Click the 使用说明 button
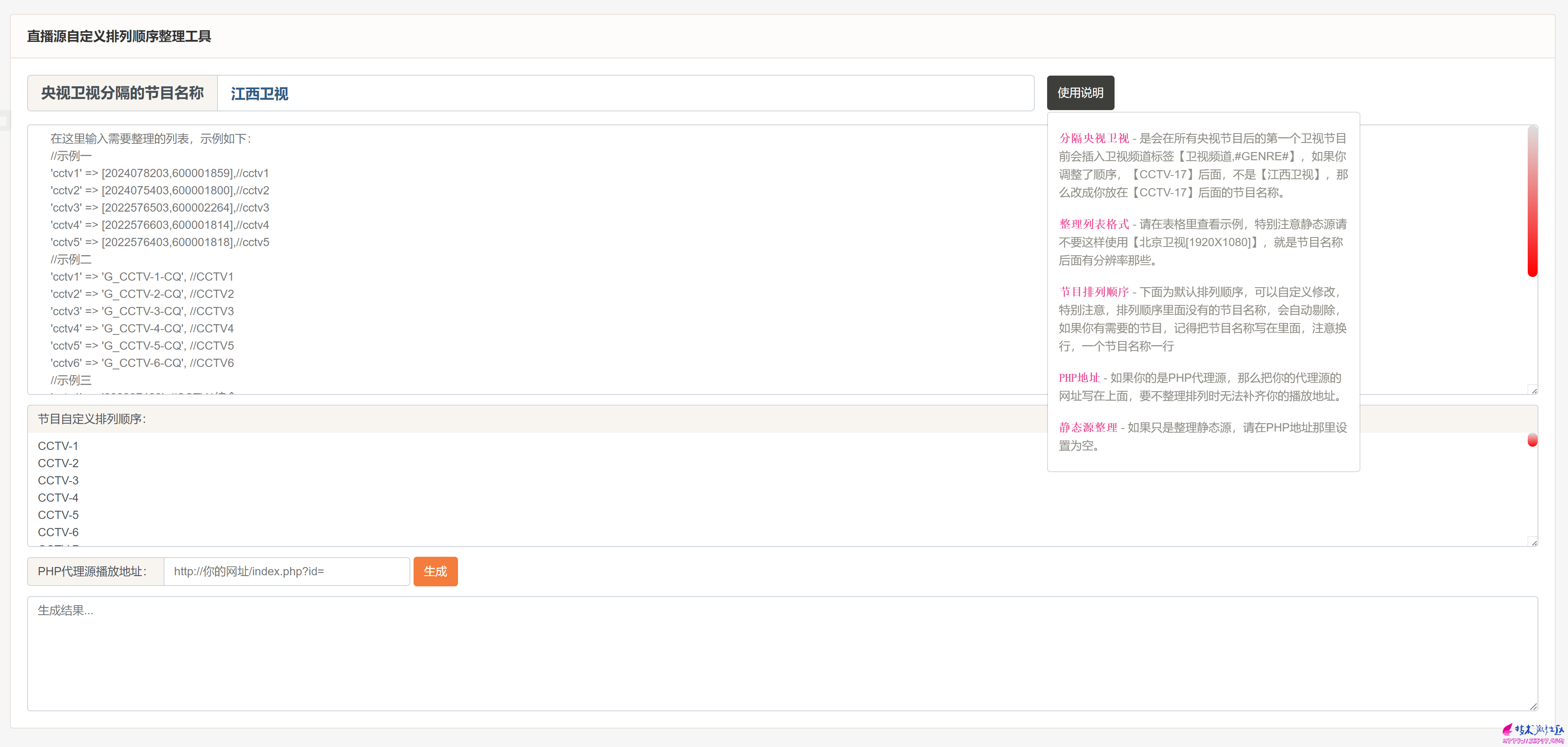The image size is (1568, 747). [1080, 92]
